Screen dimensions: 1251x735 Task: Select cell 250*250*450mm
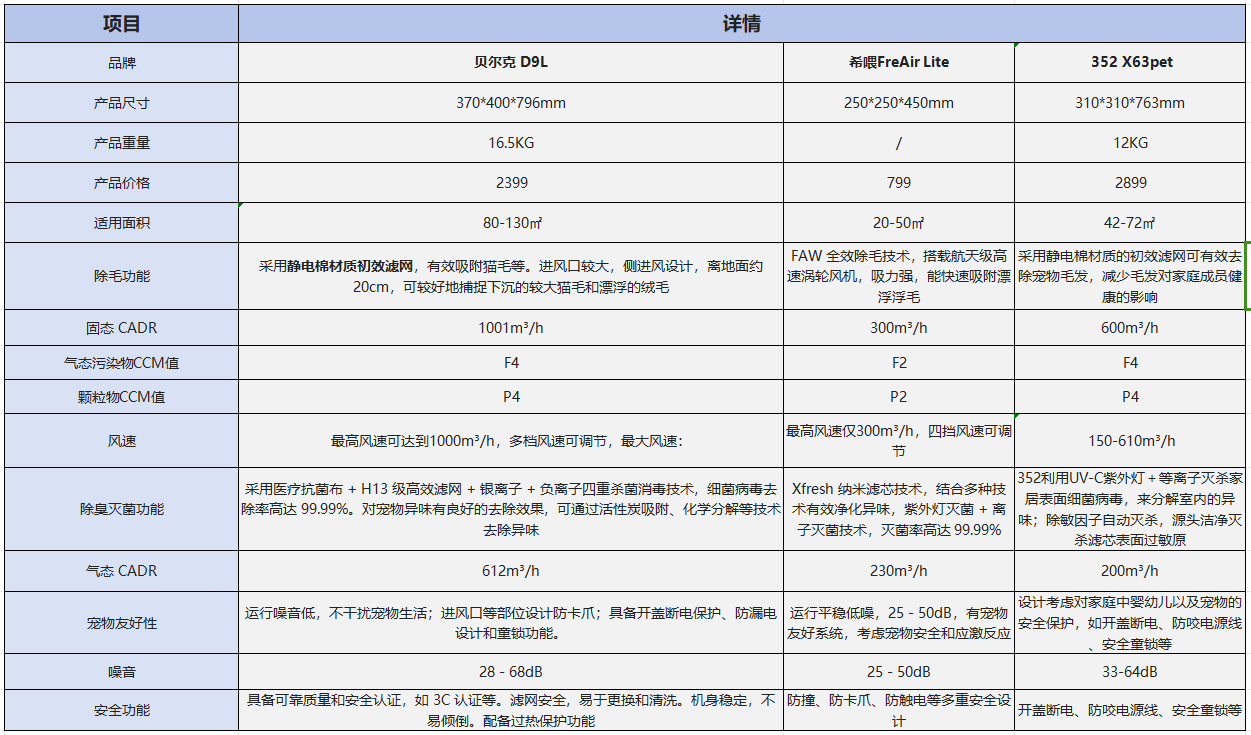tap(899, 103)
